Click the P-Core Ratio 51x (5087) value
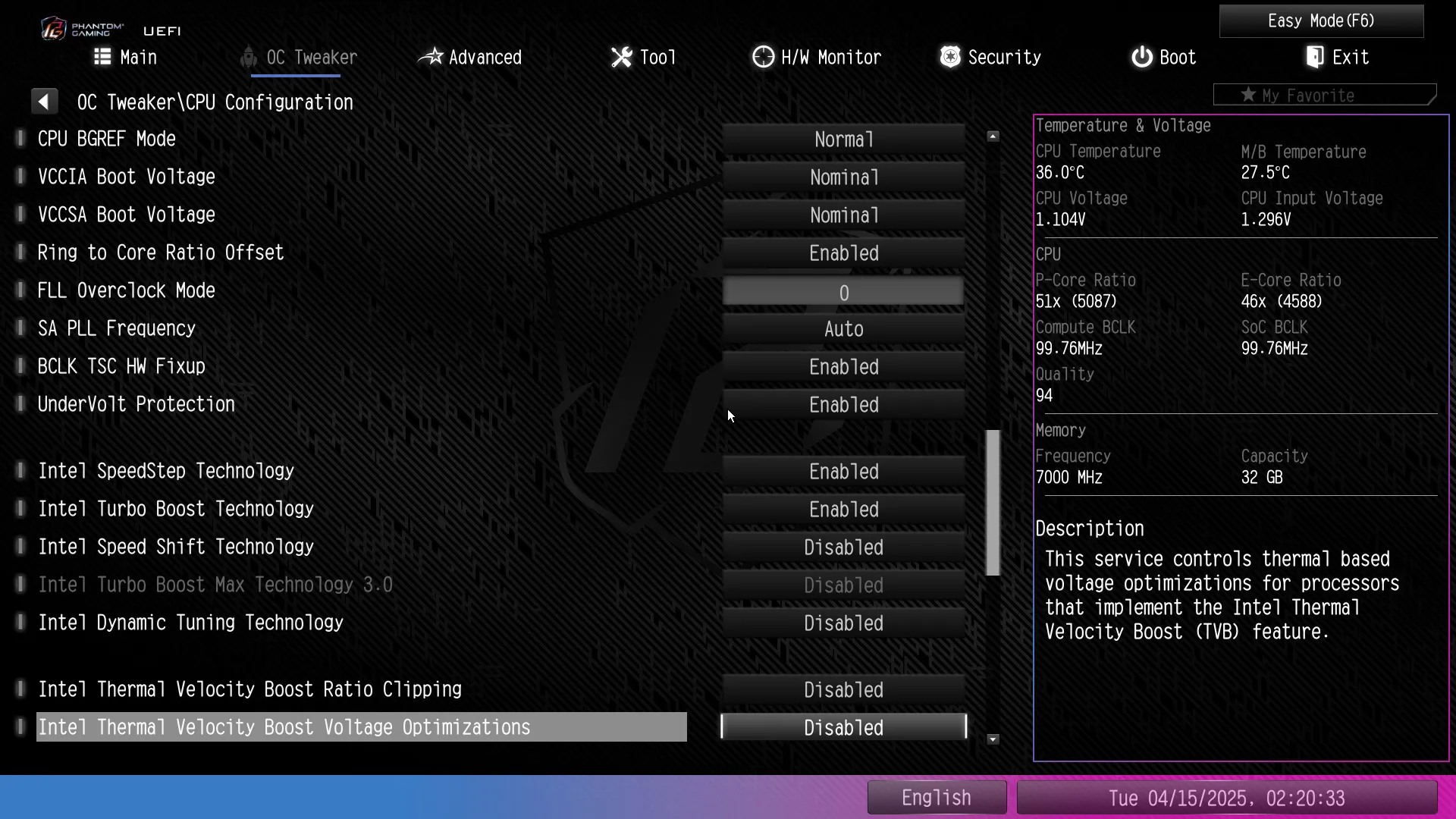Image resolution: width=1456 pixels, height=819 pixels. pos(1076,302)
